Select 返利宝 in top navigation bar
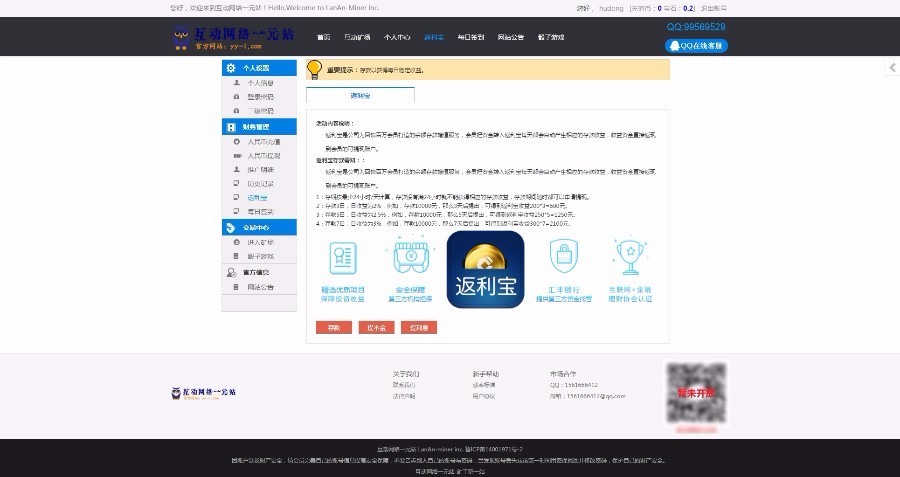 pyautogui.click(x=434, y=37)
